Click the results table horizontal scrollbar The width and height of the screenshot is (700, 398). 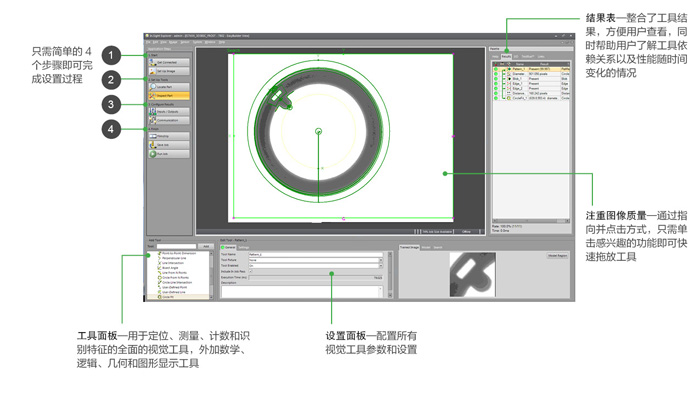(x=531, y=220)
